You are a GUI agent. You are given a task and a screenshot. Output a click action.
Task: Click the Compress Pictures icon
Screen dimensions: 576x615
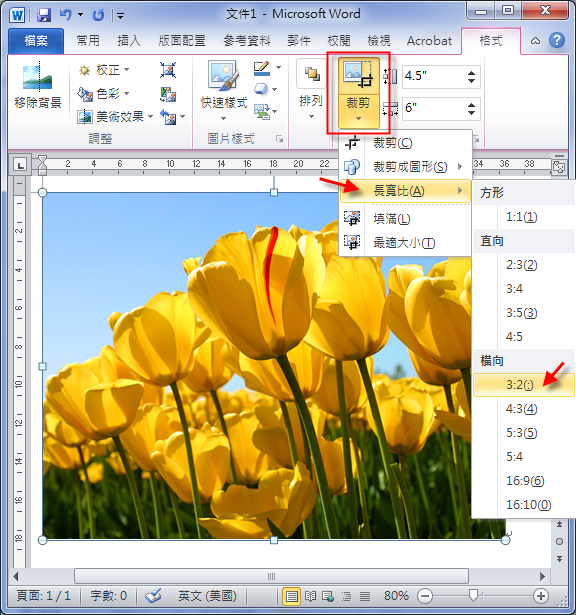pyautogui.click(x=168, y=70)
